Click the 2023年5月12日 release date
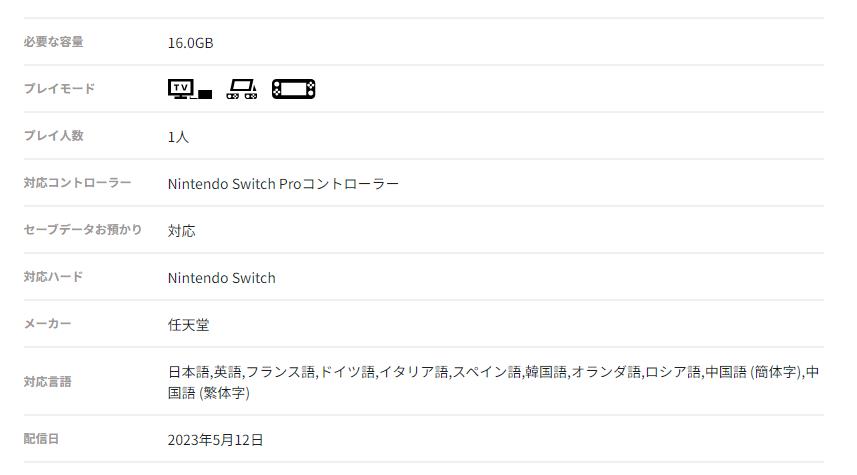 pyautogui.click(x=215, y=439)
